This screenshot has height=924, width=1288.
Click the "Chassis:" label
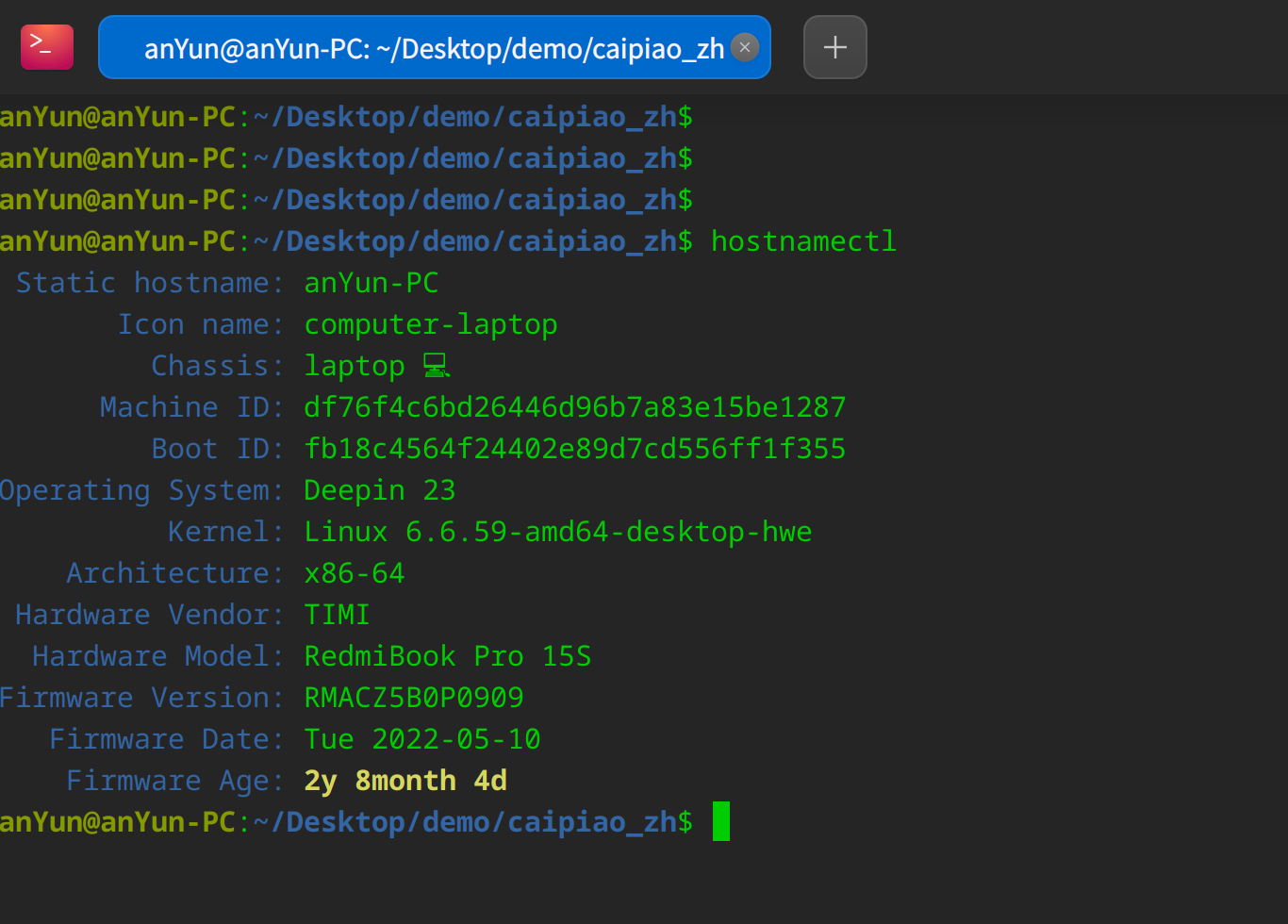coord(218,366)
